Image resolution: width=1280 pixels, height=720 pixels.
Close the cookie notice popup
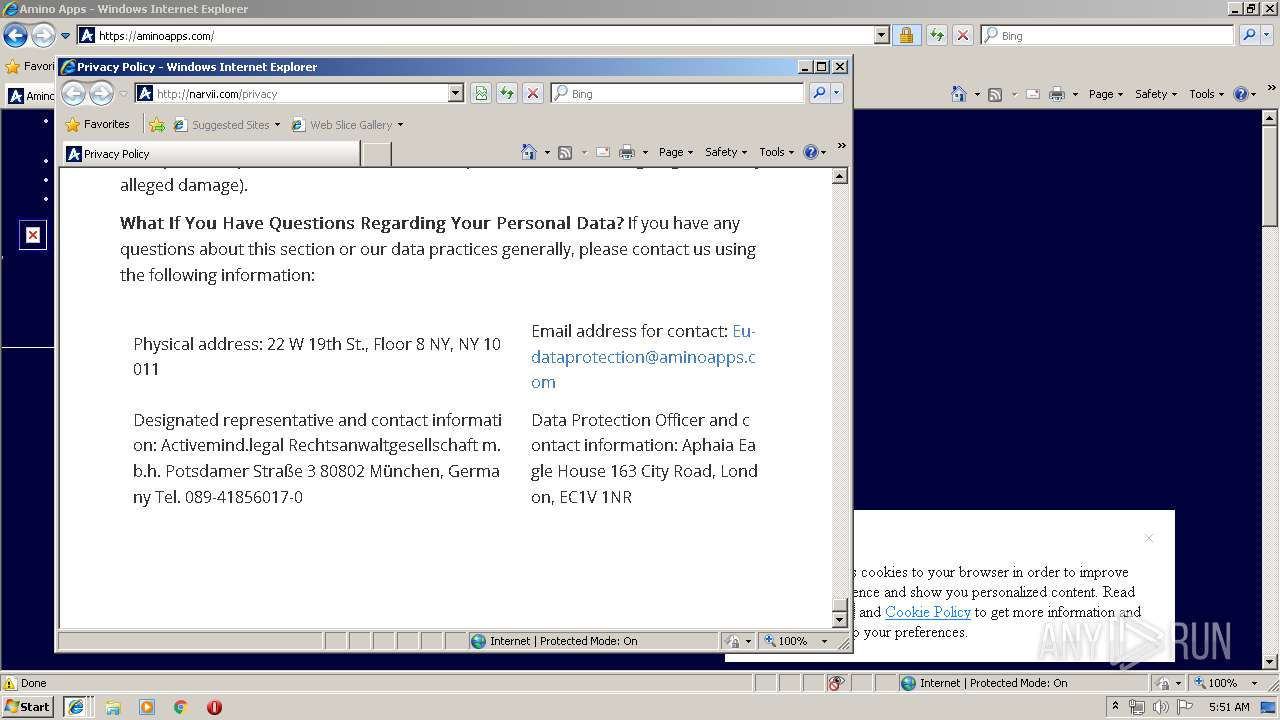pos(1149,538)
